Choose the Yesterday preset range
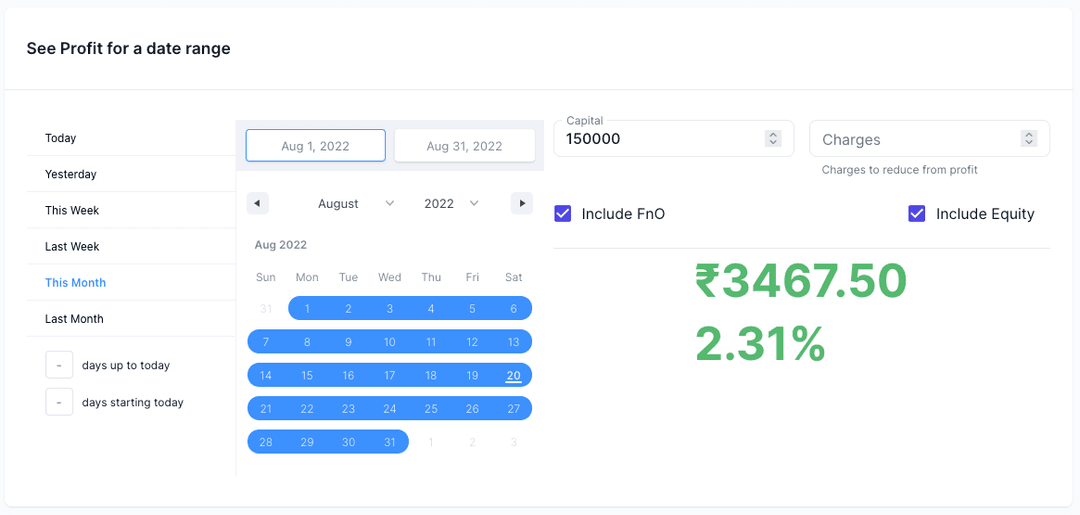The width and height of the screenshot is (1080, 515). coord(71,174)
